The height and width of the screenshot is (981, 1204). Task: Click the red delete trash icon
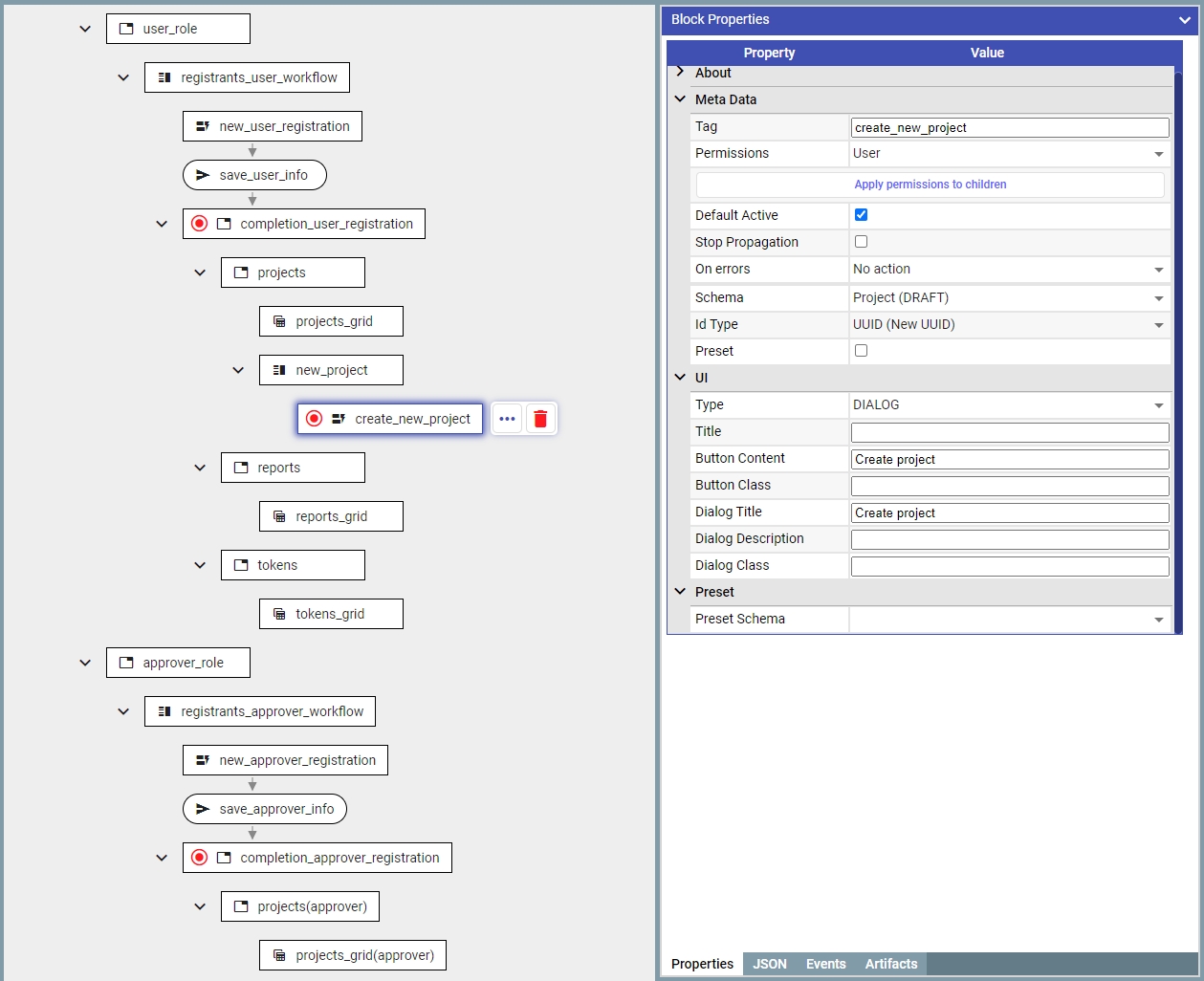tap(540, 419)
